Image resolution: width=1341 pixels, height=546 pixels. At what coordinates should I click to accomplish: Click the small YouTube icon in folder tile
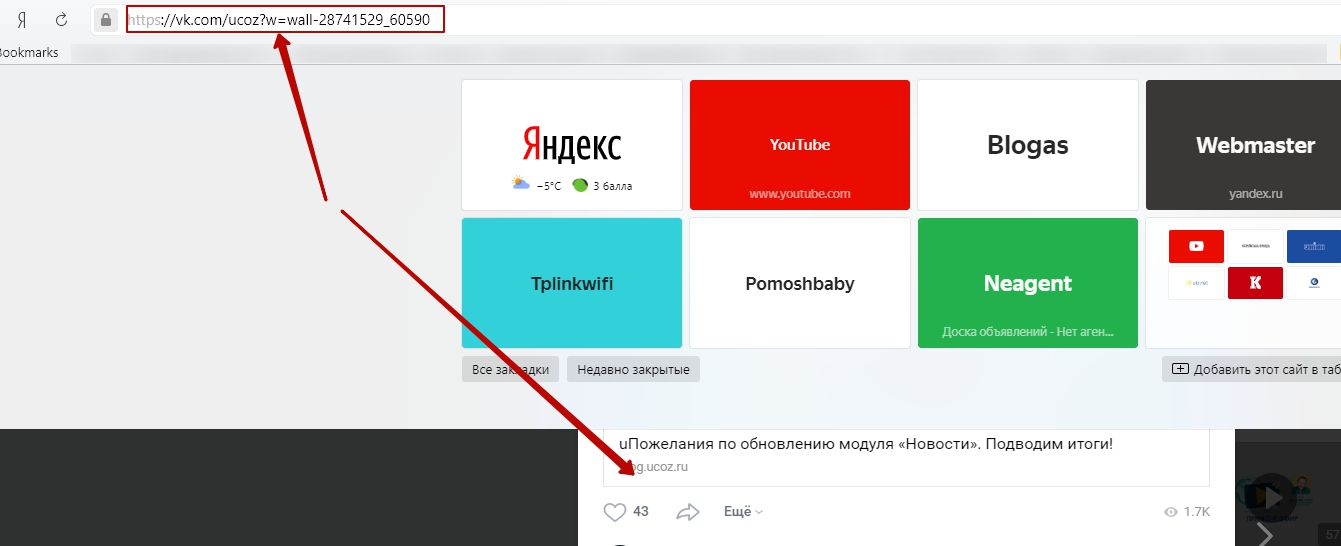1195,246
